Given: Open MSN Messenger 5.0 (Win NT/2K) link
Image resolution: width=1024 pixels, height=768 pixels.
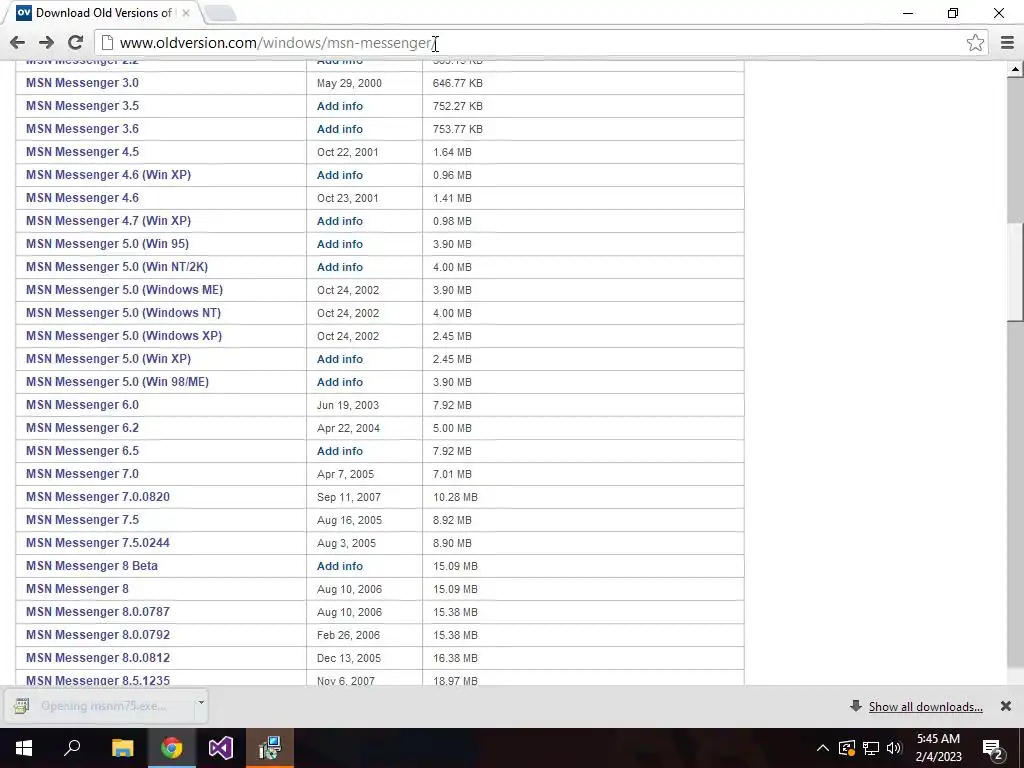Looking at the screenshot, I should [x=117, y=267].
